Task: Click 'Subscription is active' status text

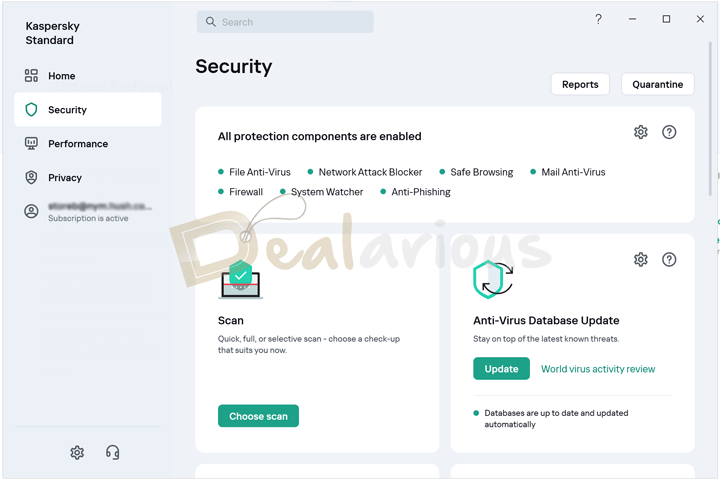Action: pos(88,219)
